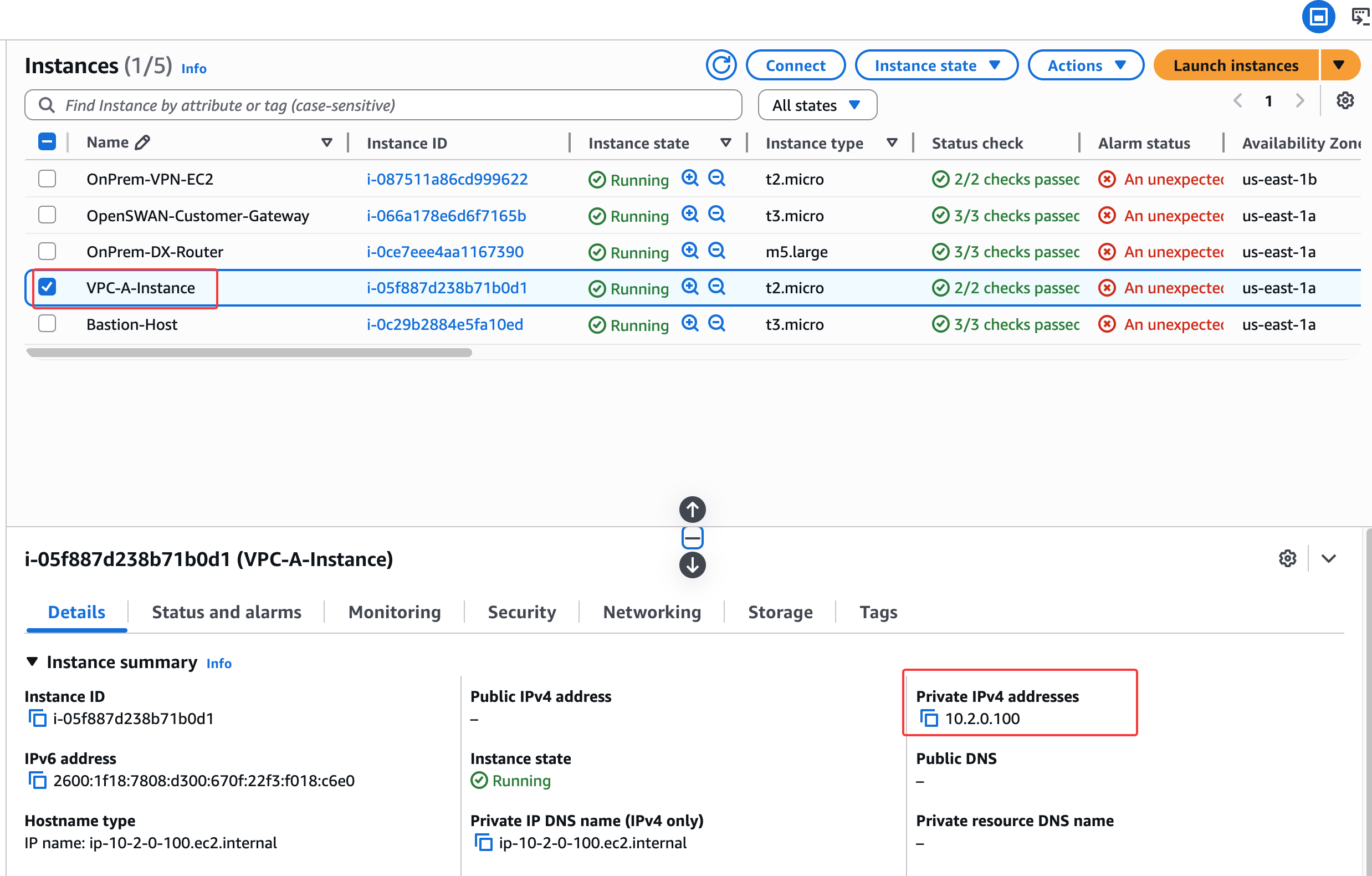Image resolution: width=1372 pixels, height=876 pixels.
Task: Open the Actions dropdown menu
Action: tap(1086, 65)
